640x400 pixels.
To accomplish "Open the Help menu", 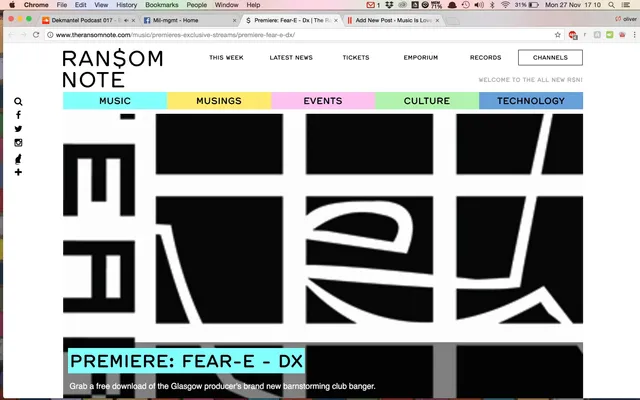I will tap(253, 5).
